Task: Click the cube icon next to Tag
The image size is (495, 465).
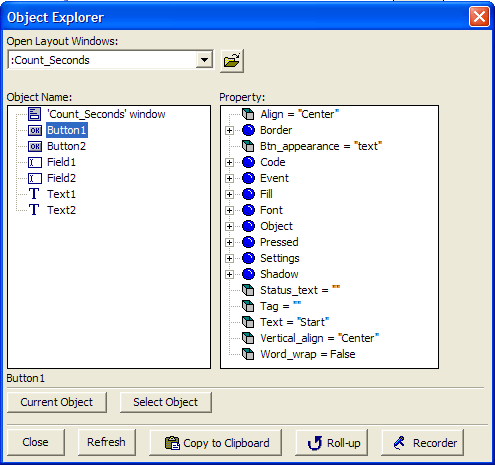Action: 248,306
